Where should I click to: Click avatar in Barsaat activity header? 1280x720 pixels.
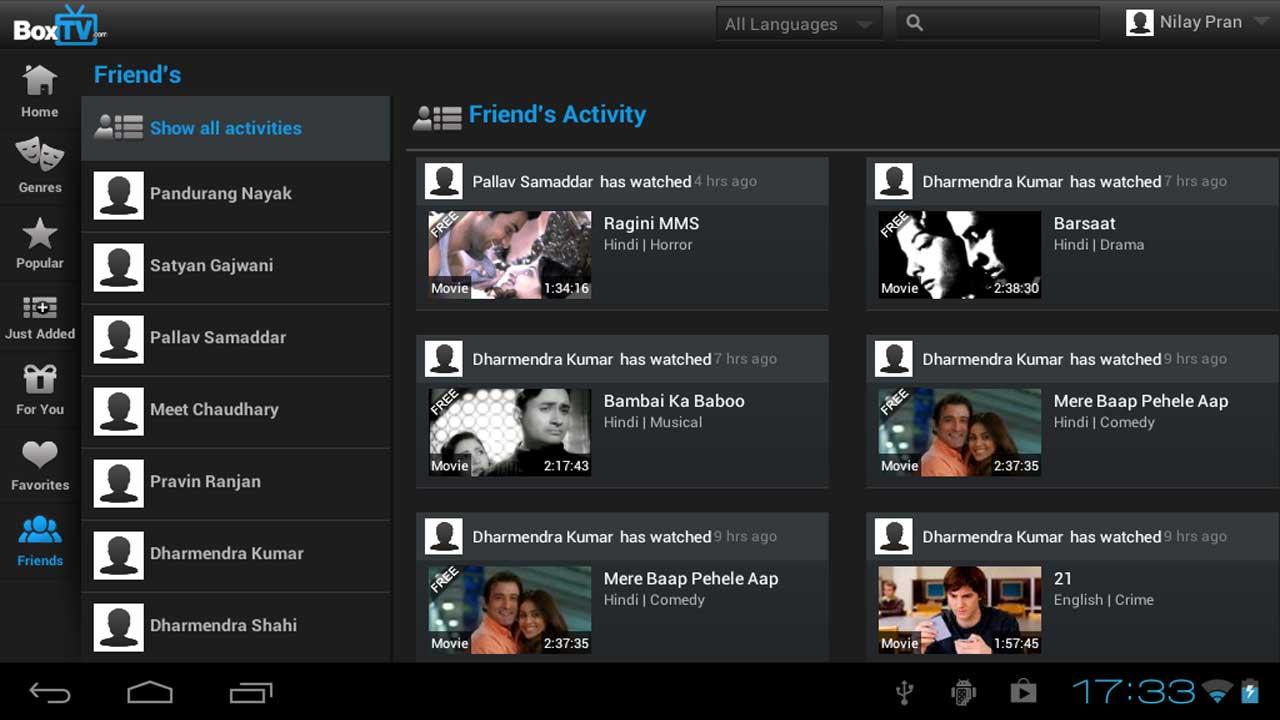pos(894,181)
